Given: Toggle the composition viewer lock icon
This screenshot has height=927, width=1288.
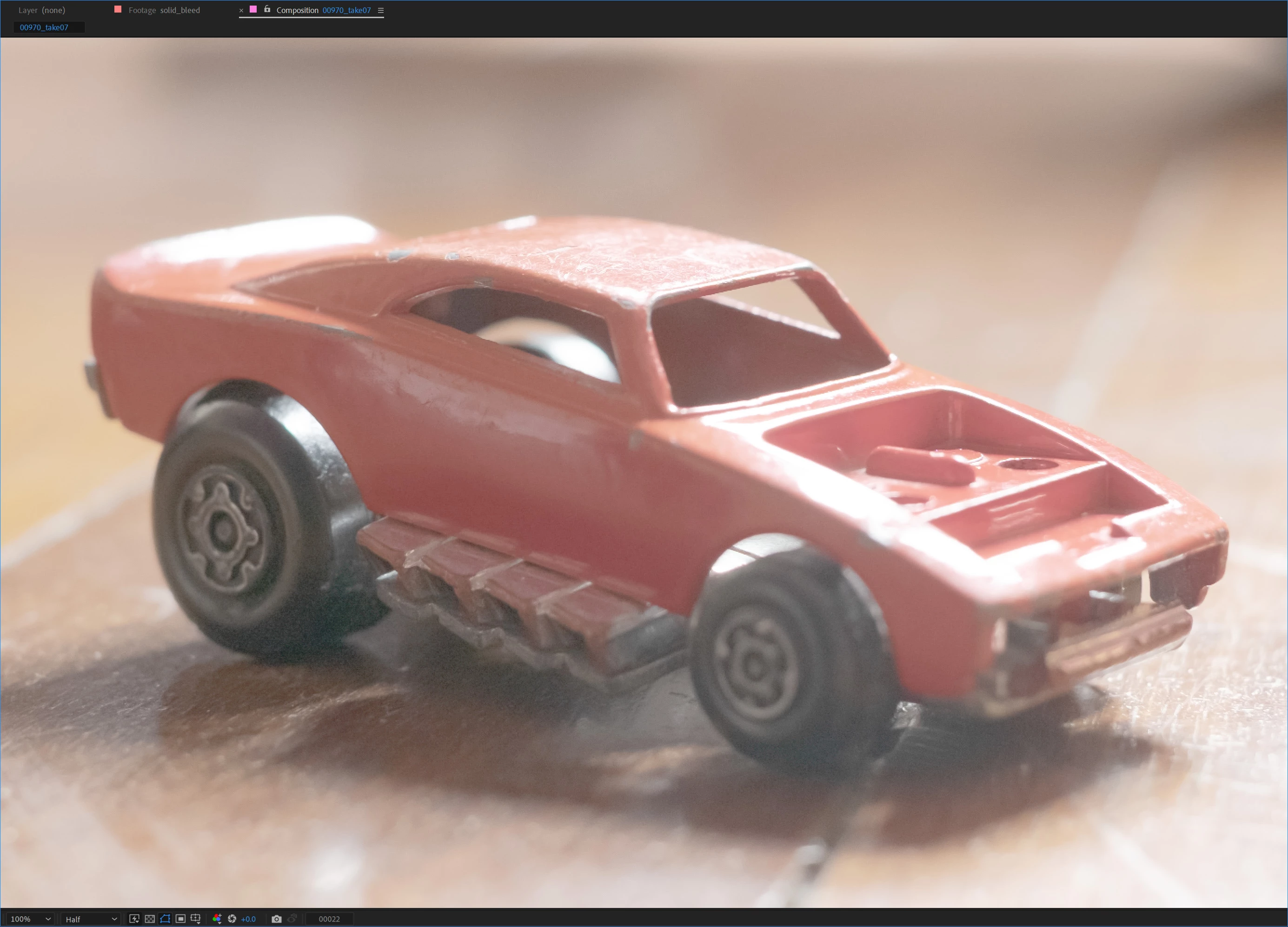Looking at the screenshot, I should tap(267, 9).
